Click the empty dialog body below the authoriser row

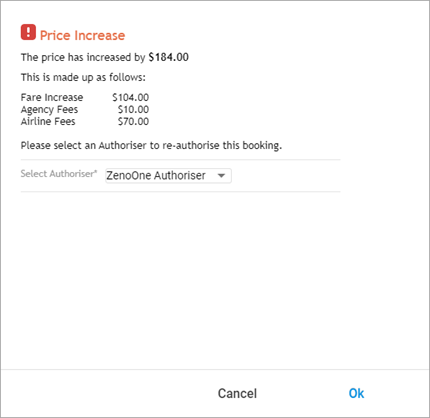(x=215, y=280)
